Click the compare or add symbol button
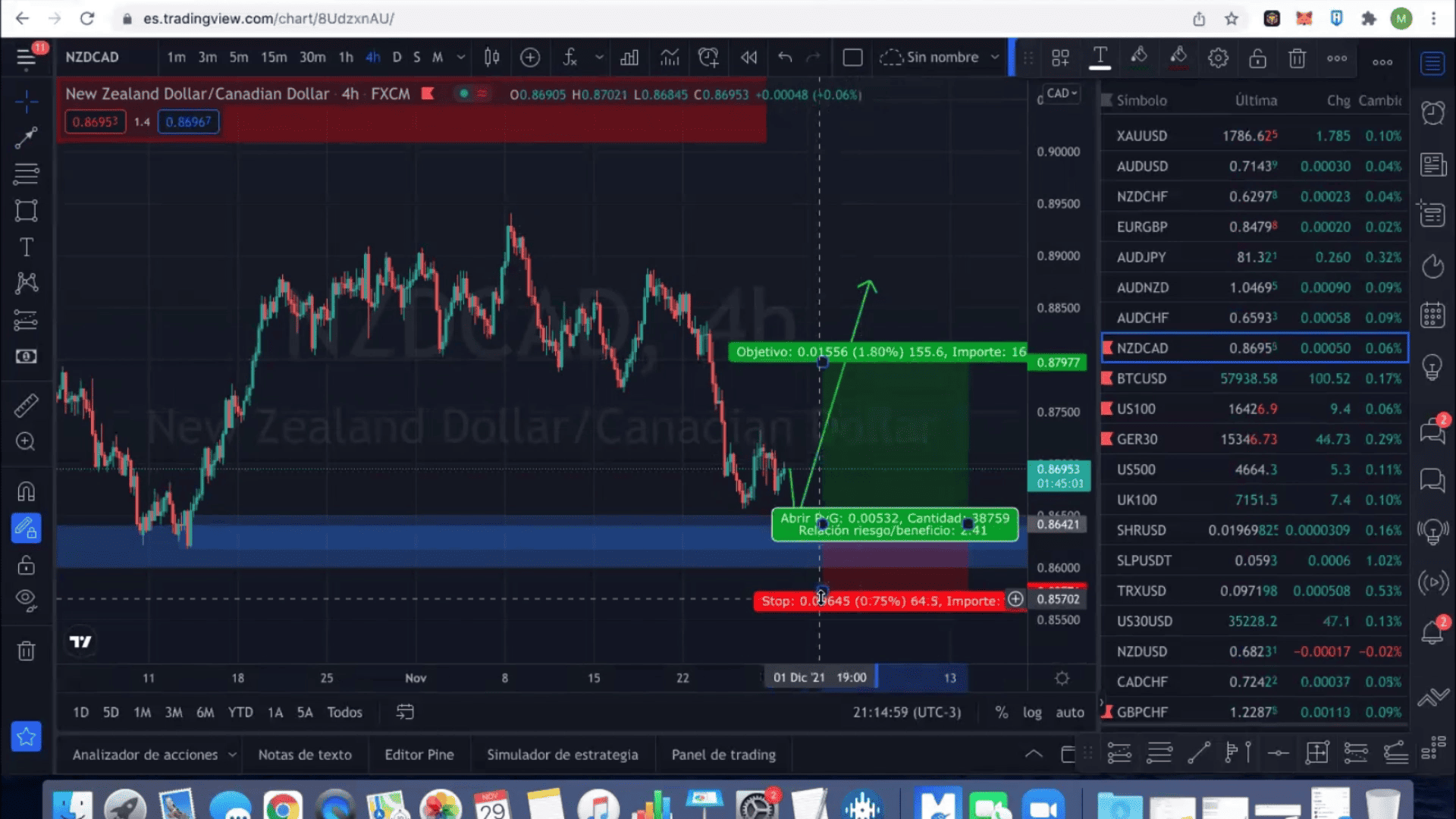This screenshot has height=819, width=1456. (x=530, y=57)
